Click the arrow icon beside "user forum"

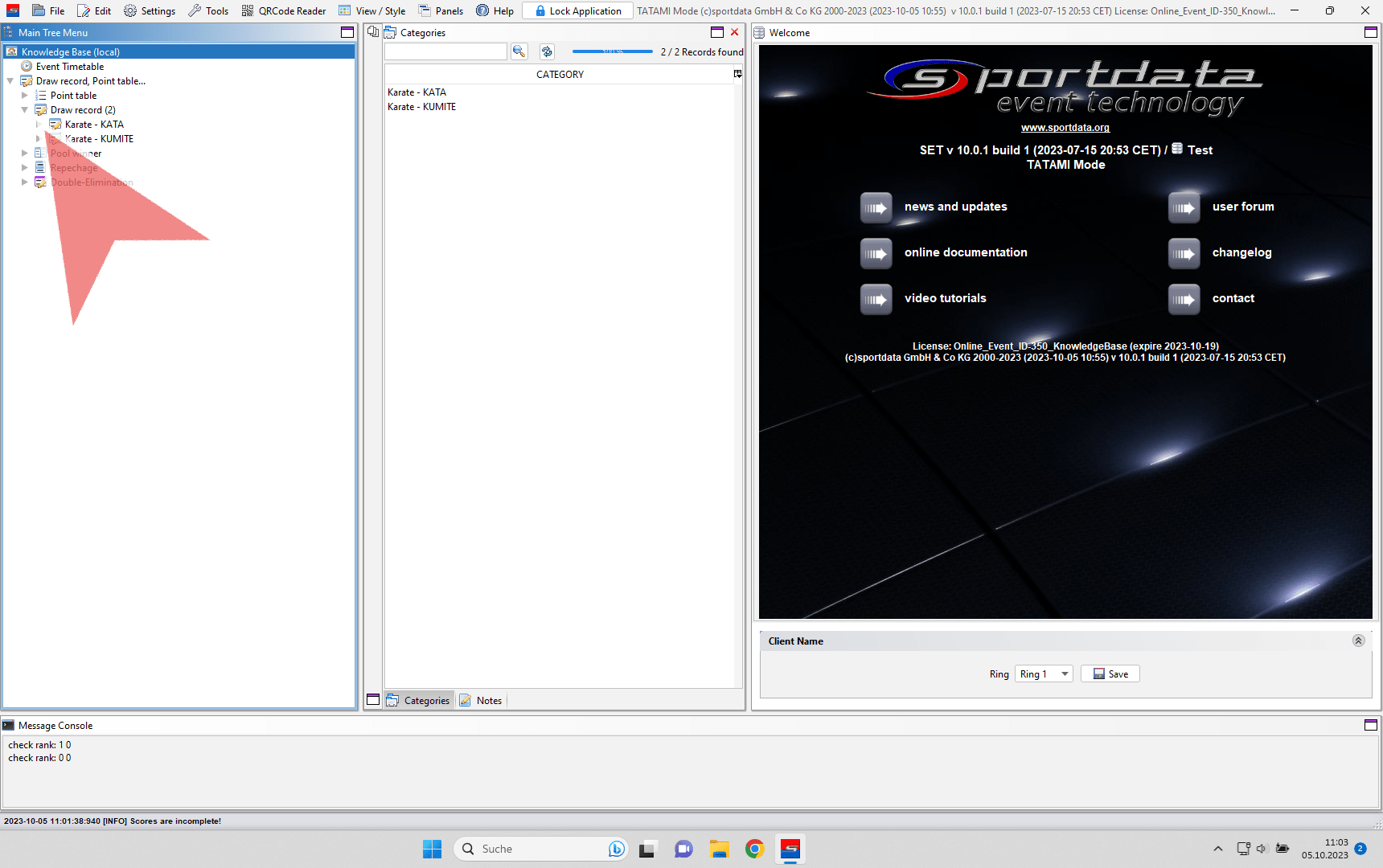tap(1184, 207)
